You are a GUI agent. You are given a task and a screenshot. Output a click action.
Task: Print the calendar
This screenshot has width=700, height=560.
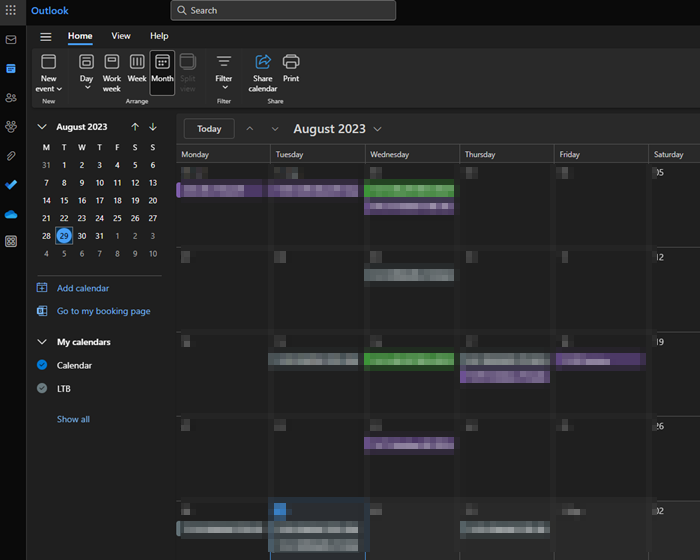291,68
